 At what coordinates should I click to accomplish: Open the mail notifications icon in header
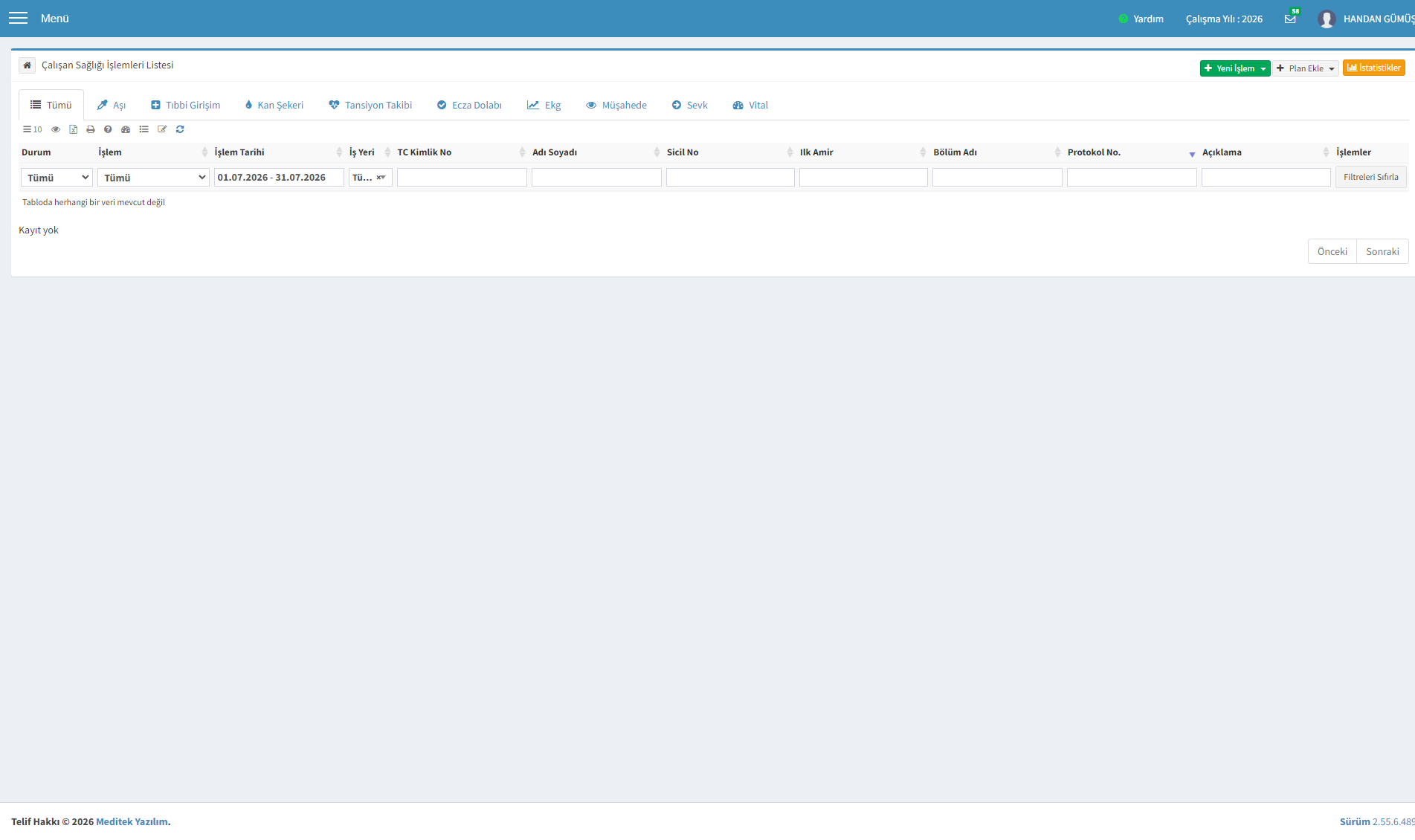coord(1290,19)
